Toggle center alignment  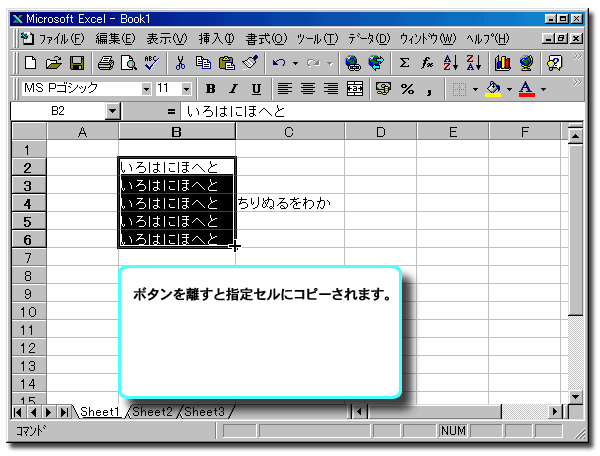tap(308, 89)
